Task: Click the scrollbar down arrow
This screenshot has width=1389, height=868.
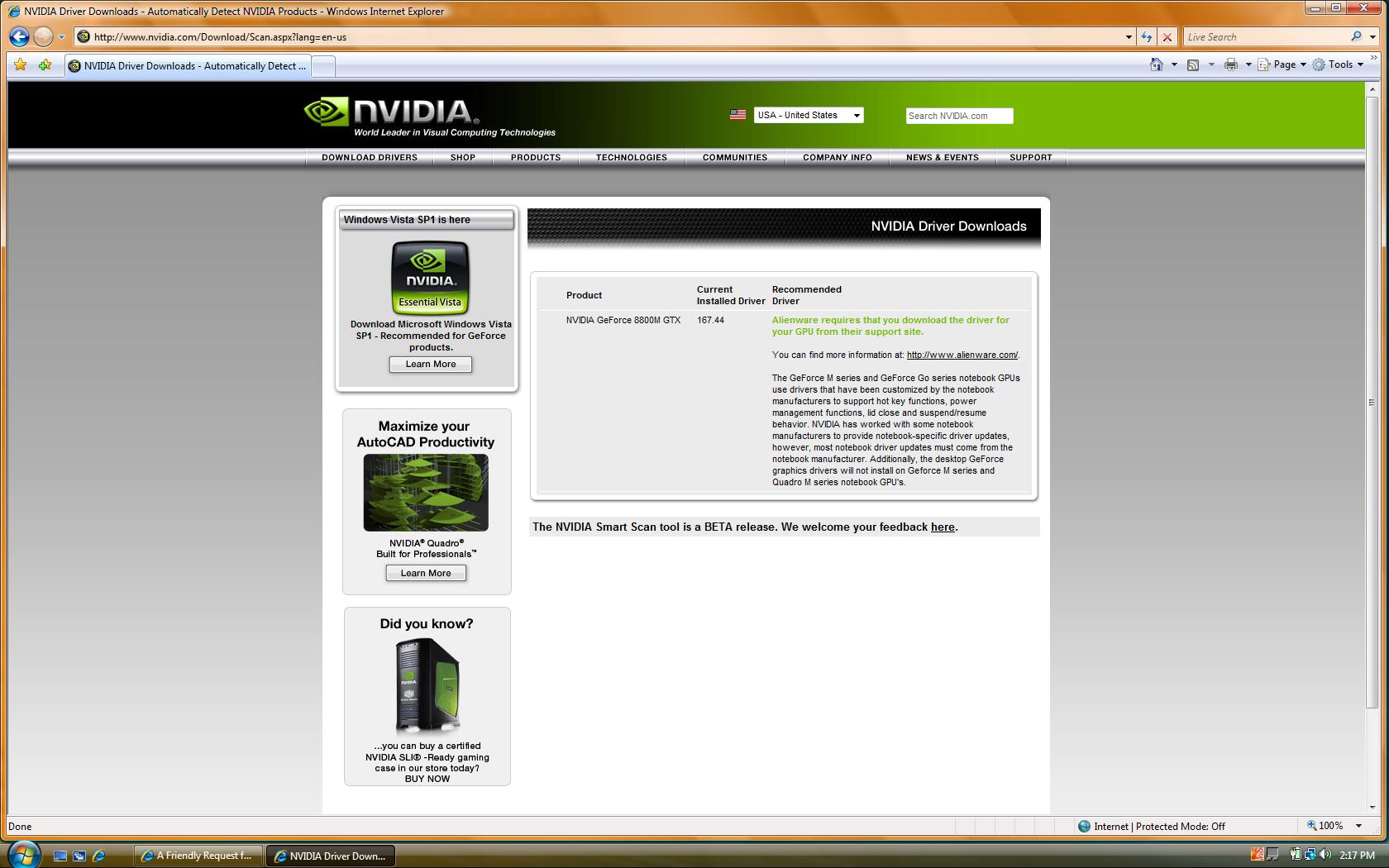Action: point(1372,808)
